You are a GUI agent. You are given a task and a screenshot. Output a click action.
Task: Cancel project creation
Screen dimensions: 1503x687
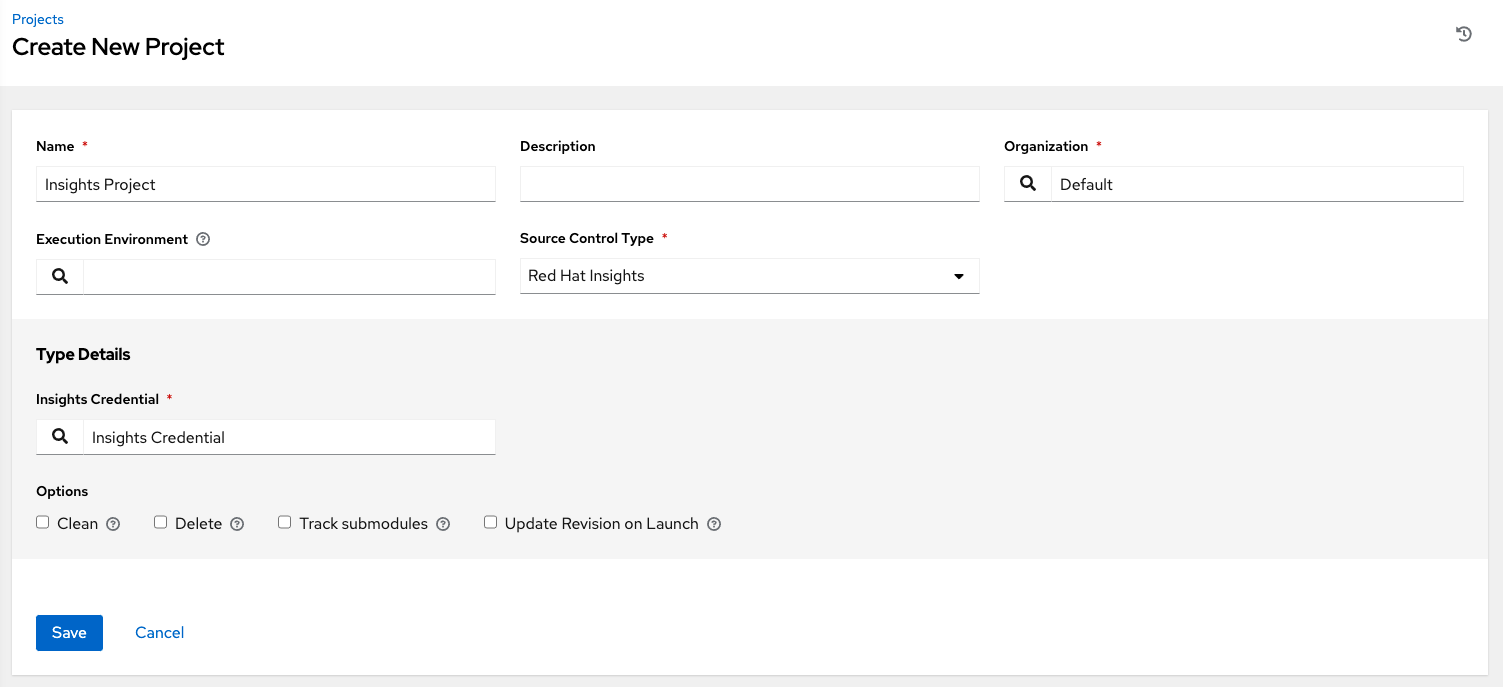[159, 632]
